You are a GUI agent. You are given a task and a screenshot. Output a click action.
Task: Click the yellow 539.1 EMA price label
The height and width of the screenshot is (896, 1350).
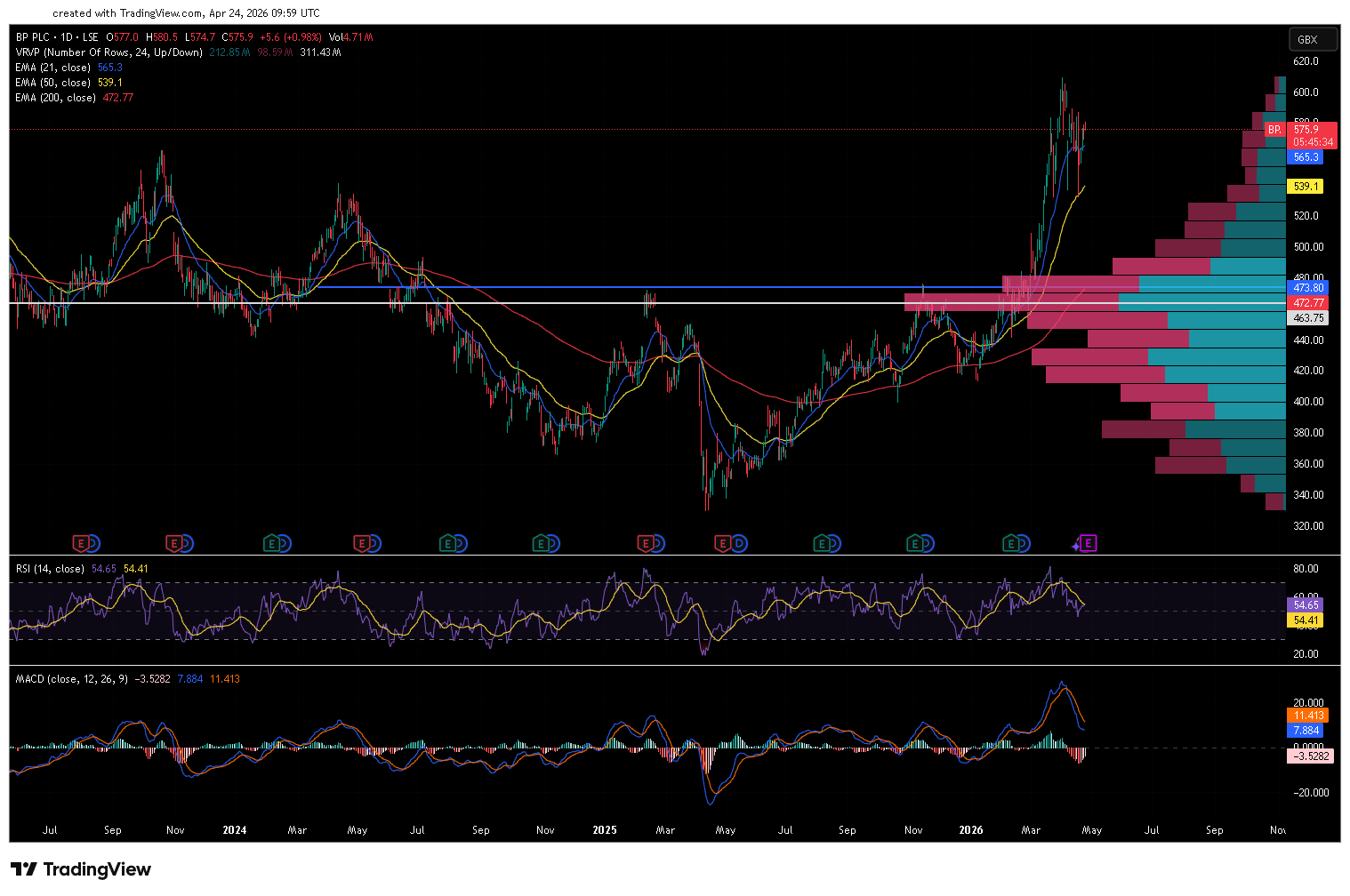click(x=1305, y=187)
